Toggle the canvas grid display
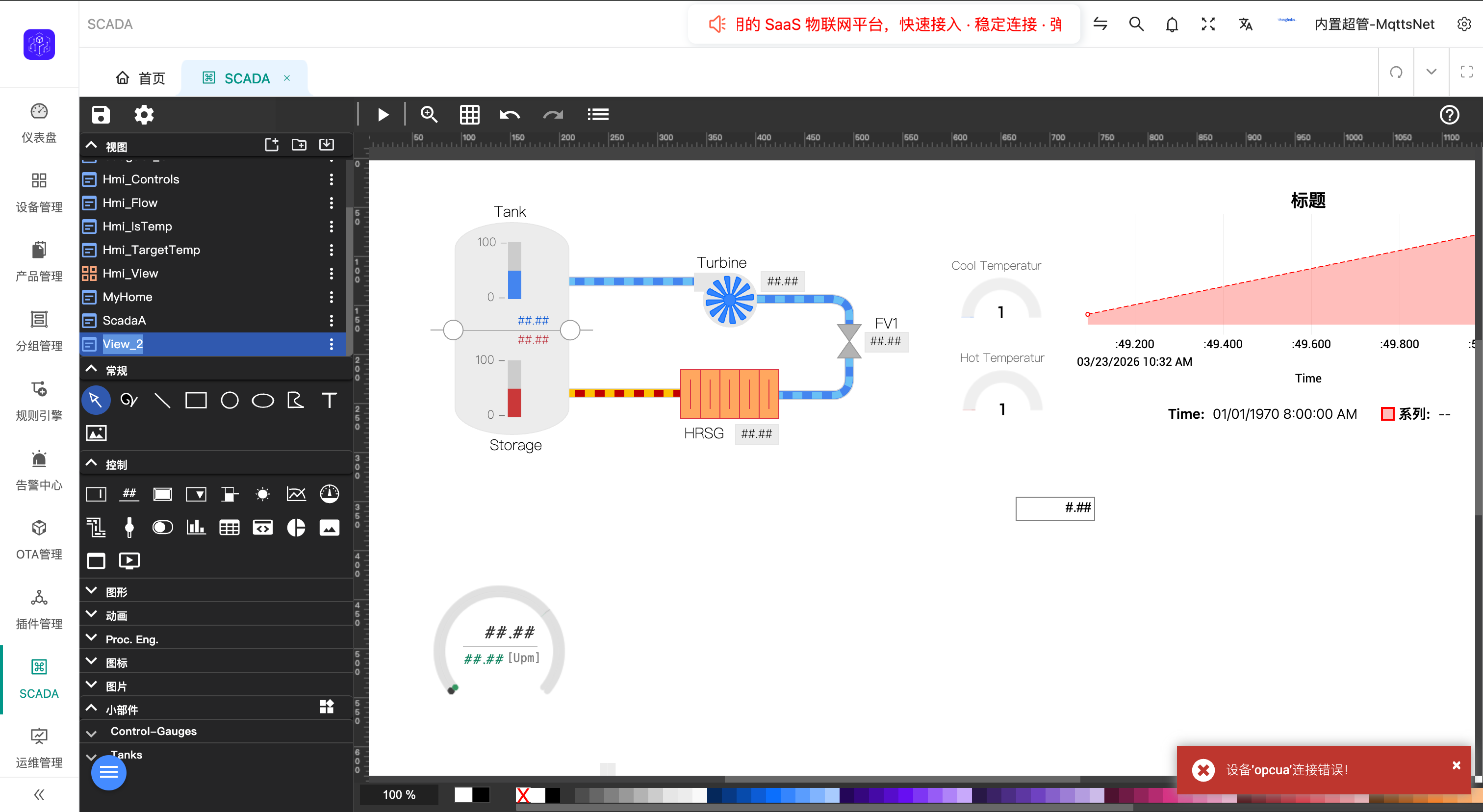 click(x=470, y=115)
